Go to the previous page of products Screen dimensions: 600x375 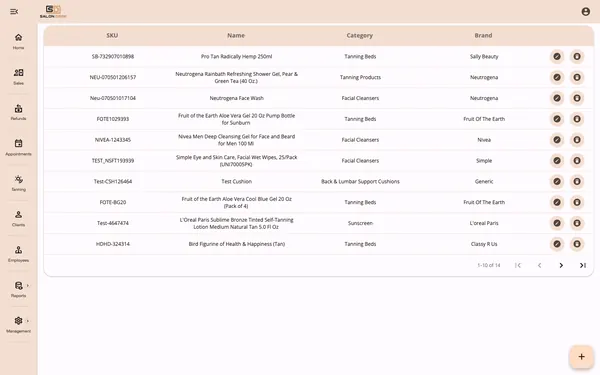[x=540, y=266]
